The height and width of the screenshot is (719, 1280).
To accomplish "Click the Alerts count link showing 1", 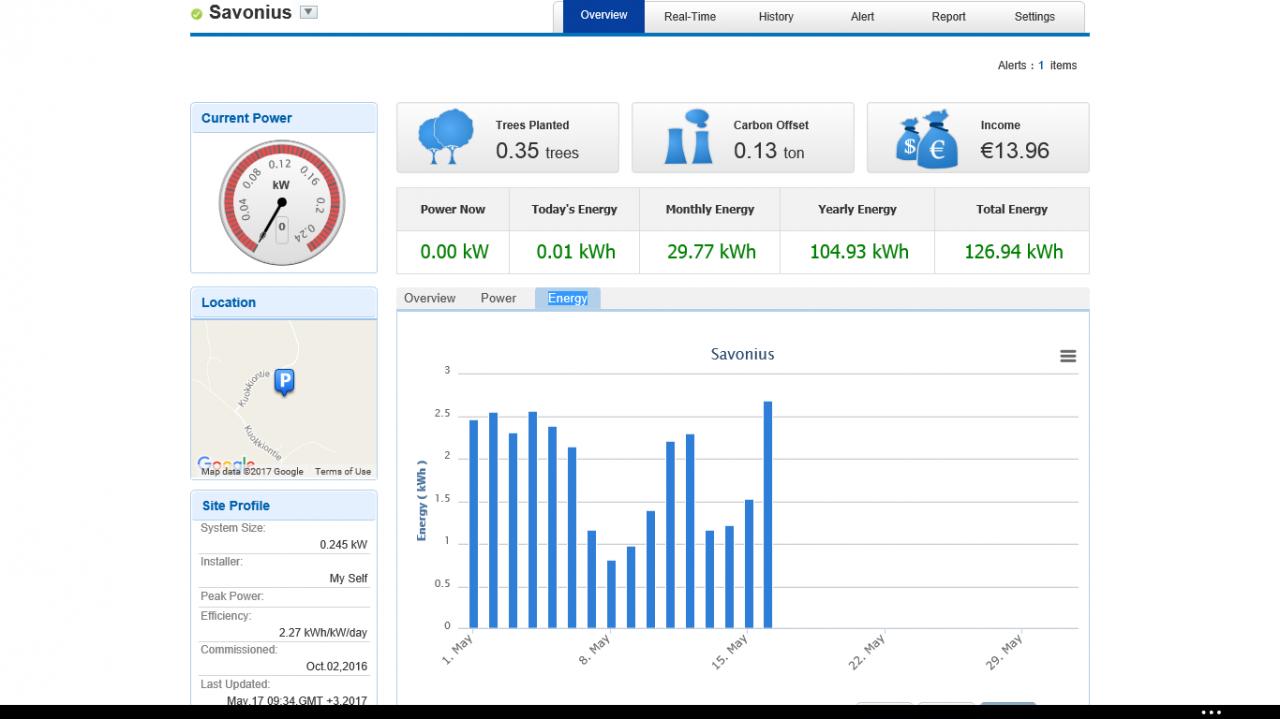I will click(x=1041, y=66).
